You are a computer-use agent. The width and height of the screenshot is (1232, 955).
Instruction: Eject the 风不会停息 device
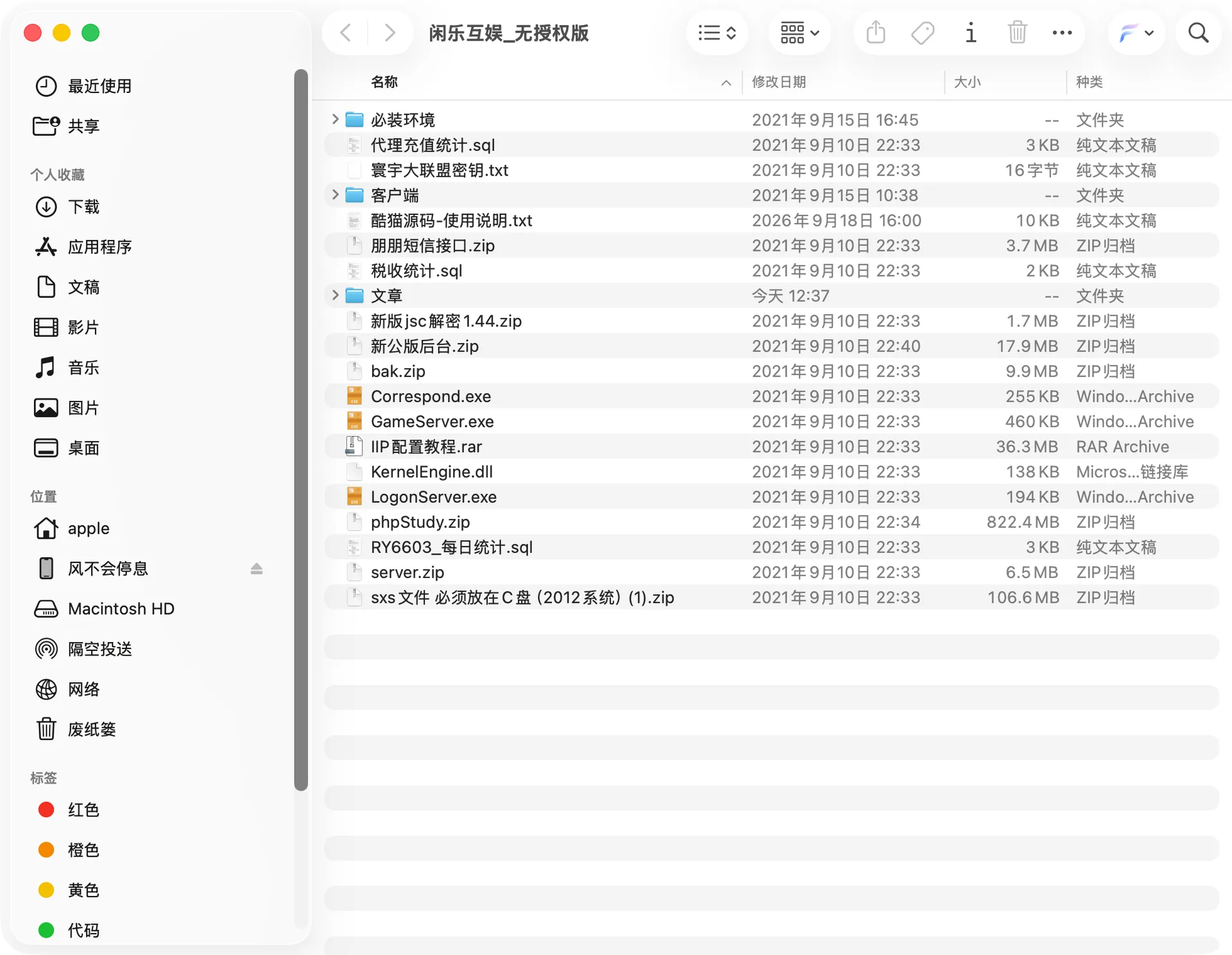point(257,569)
